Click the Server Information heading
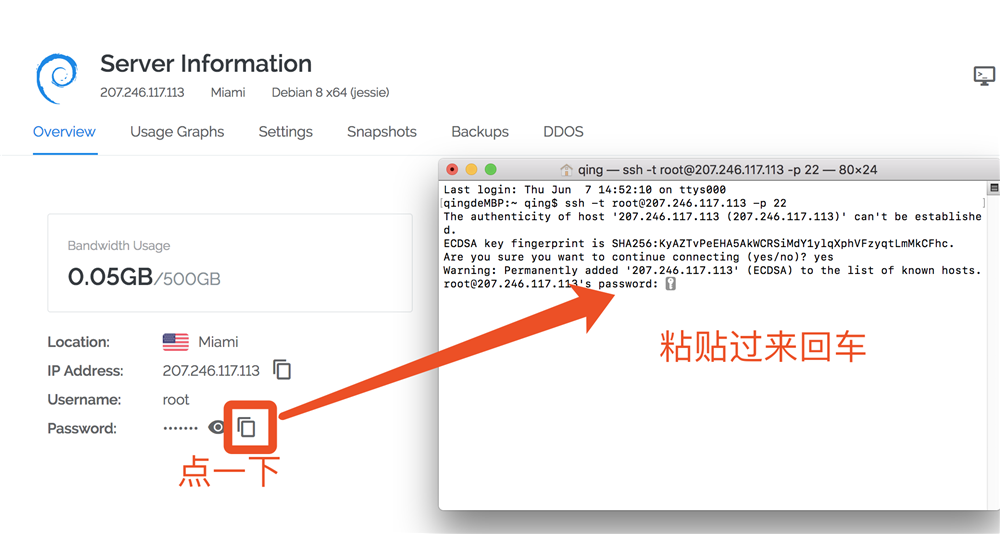The width and height of the screenshot is (1000, 534). tap(206, 63)
